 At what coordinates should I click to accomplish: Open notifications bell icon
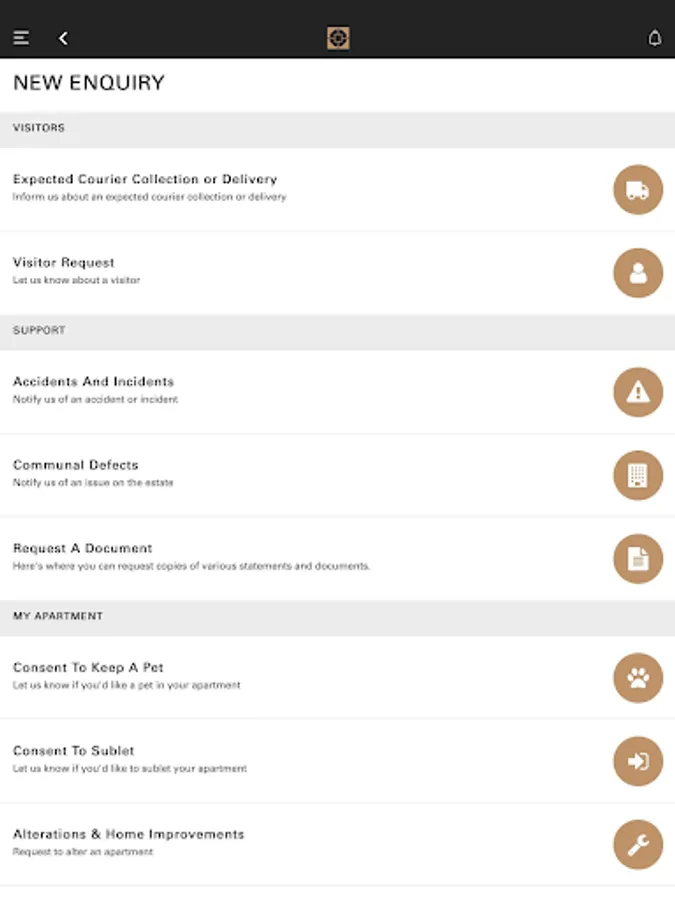[655, 38]
